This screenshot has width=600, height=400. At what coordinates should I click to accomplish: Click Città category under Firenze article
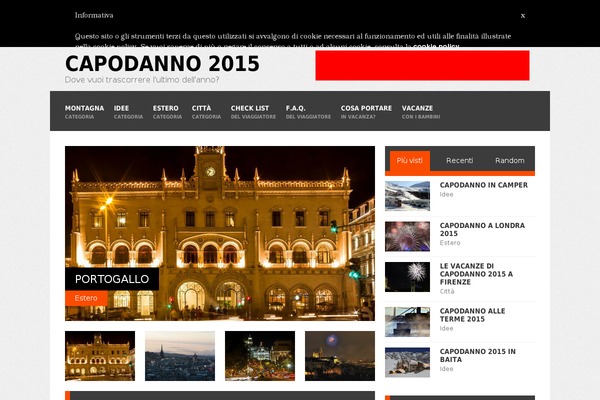[x=447, y=292]
